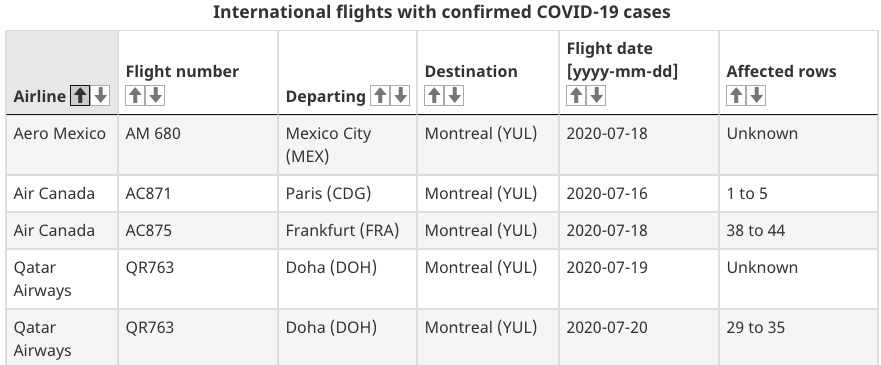
Task: Click the Frankfurt (FRA) departing cell
Action: (x=347, y=231)
